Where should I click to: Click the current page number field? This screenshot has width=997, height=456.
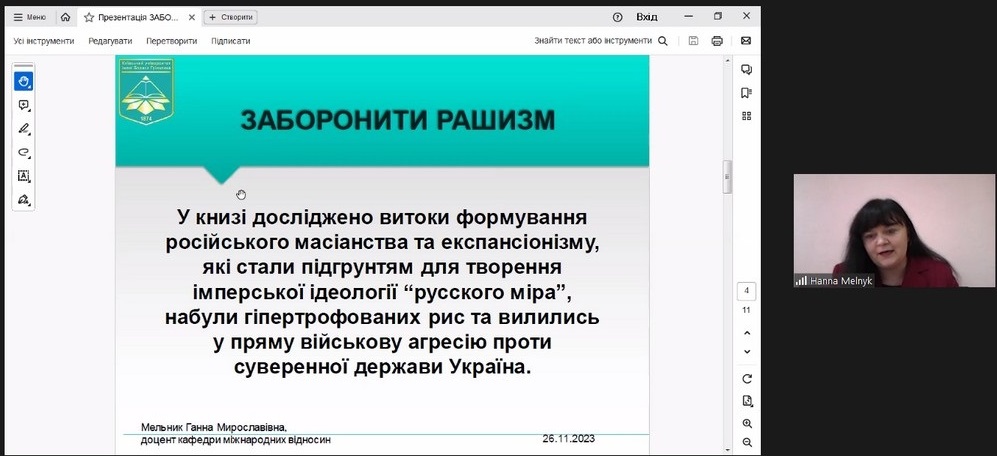click(x=746, y=292)
